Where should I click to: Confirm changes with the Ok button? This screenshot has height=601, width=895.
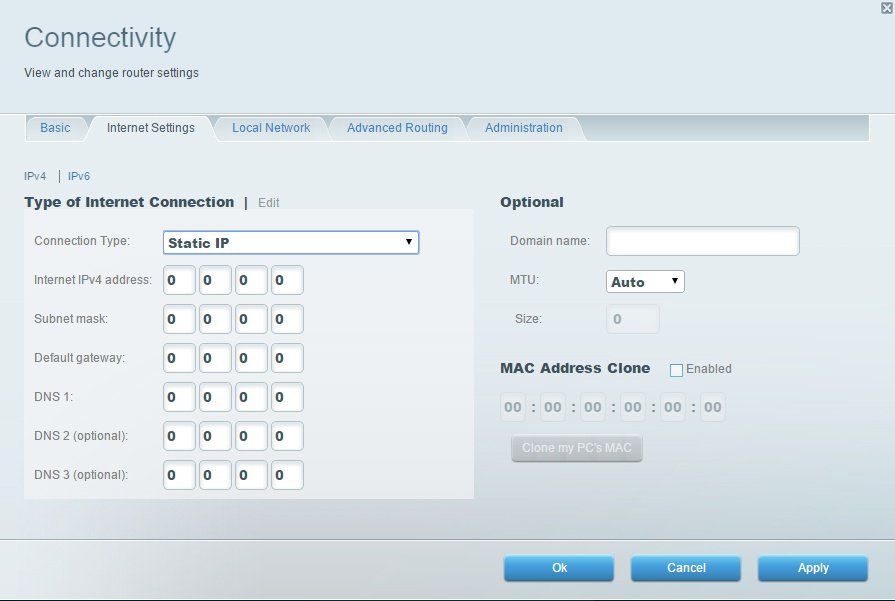(559, 568)
